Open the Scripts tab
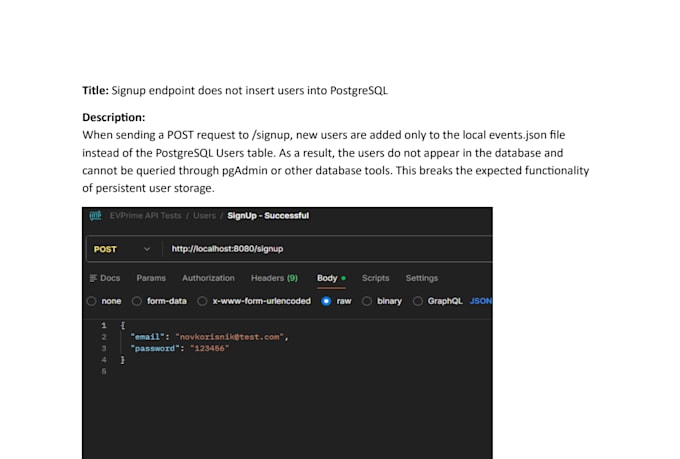The image size is (680, 459). coord(376,278)
